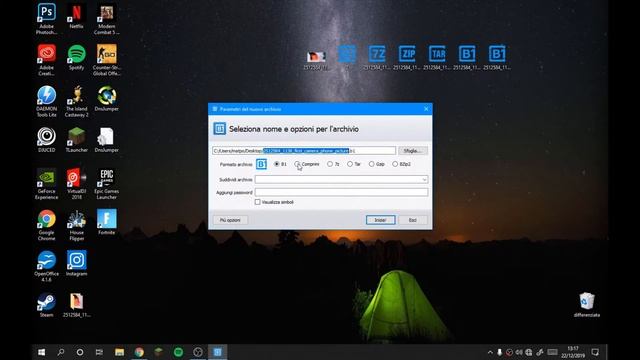
Task: Open the Modern Combat 5 desktop icon
Action: [107, 18]
